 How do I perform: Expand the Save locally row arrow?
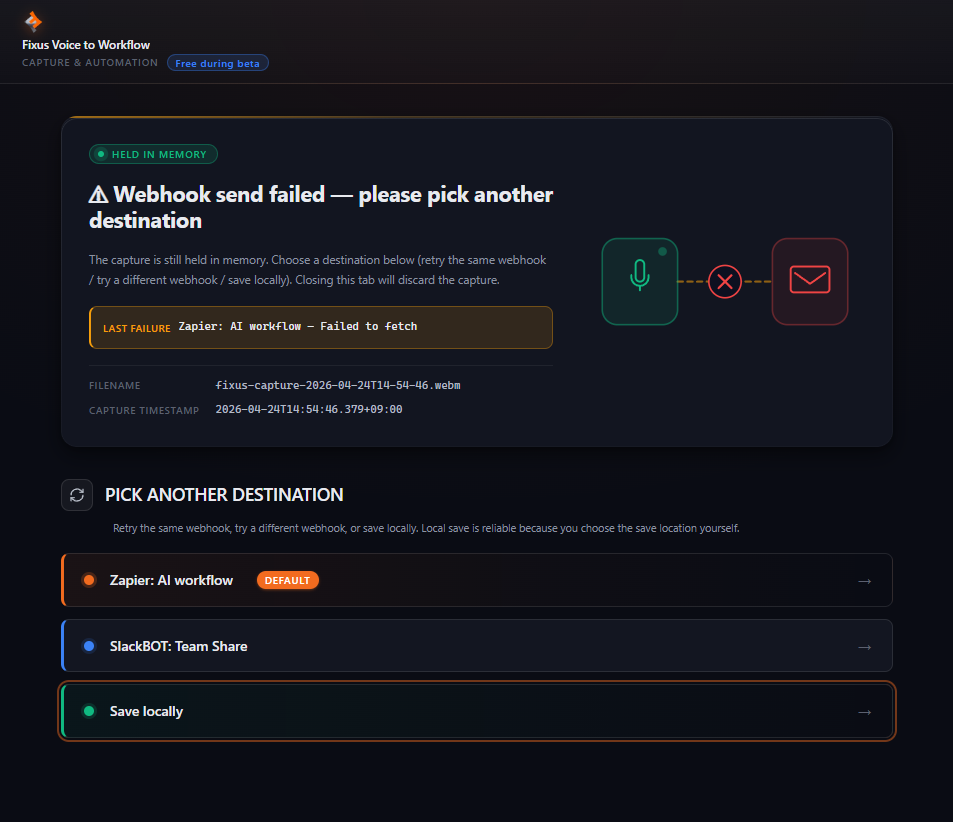(x=864, y=711)
